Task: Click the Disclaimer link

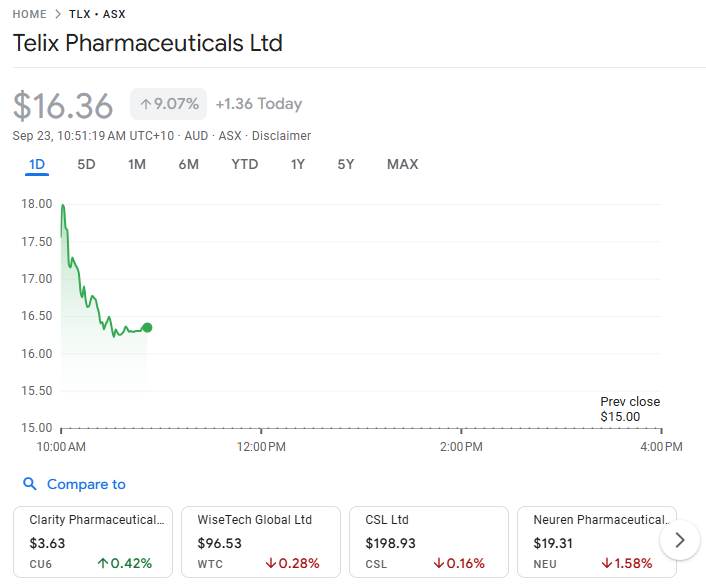Action: tap(281, 136)
